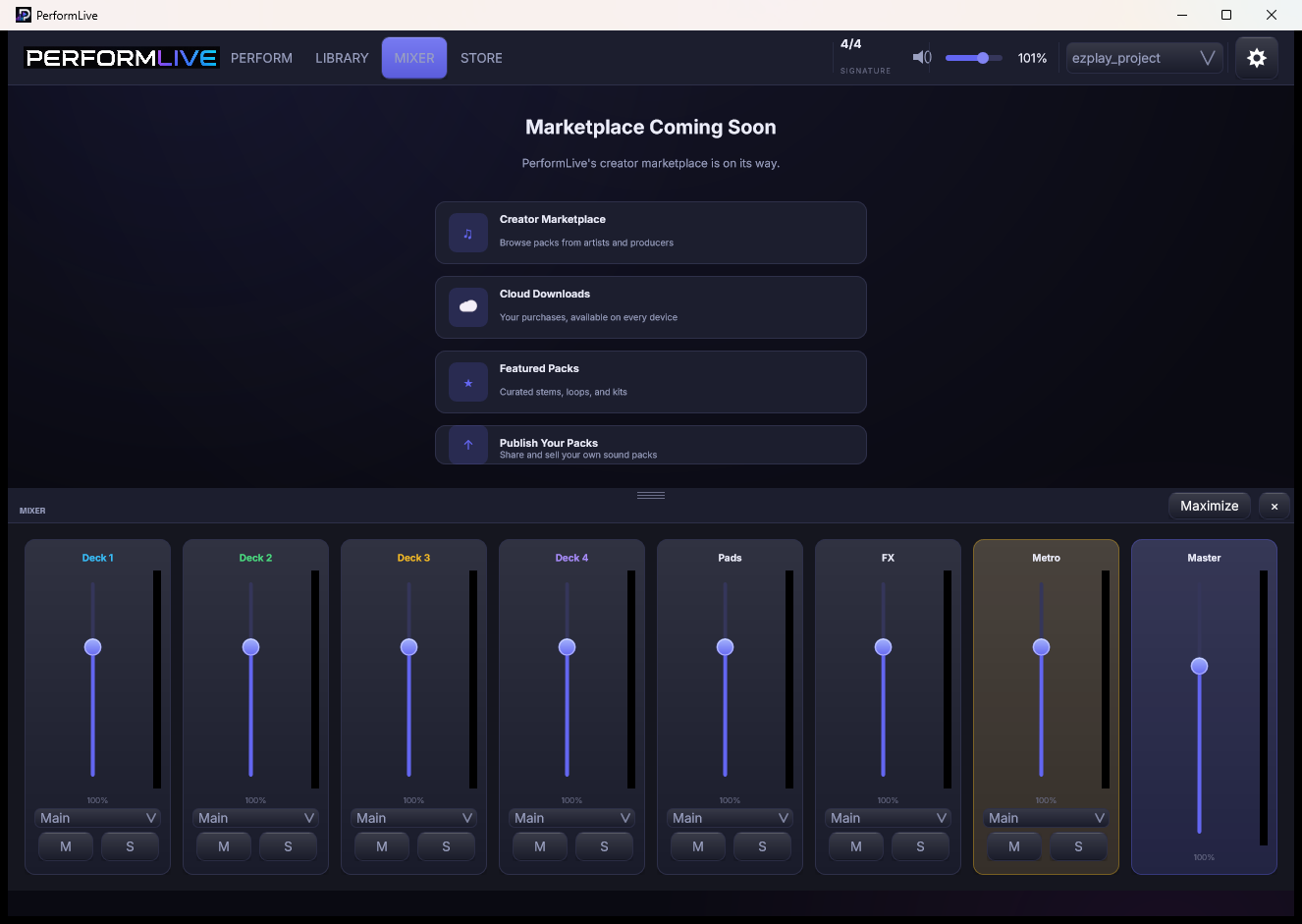Click the mixer panel drag handle
This screenshot has height=924, width=1302.
651,495
